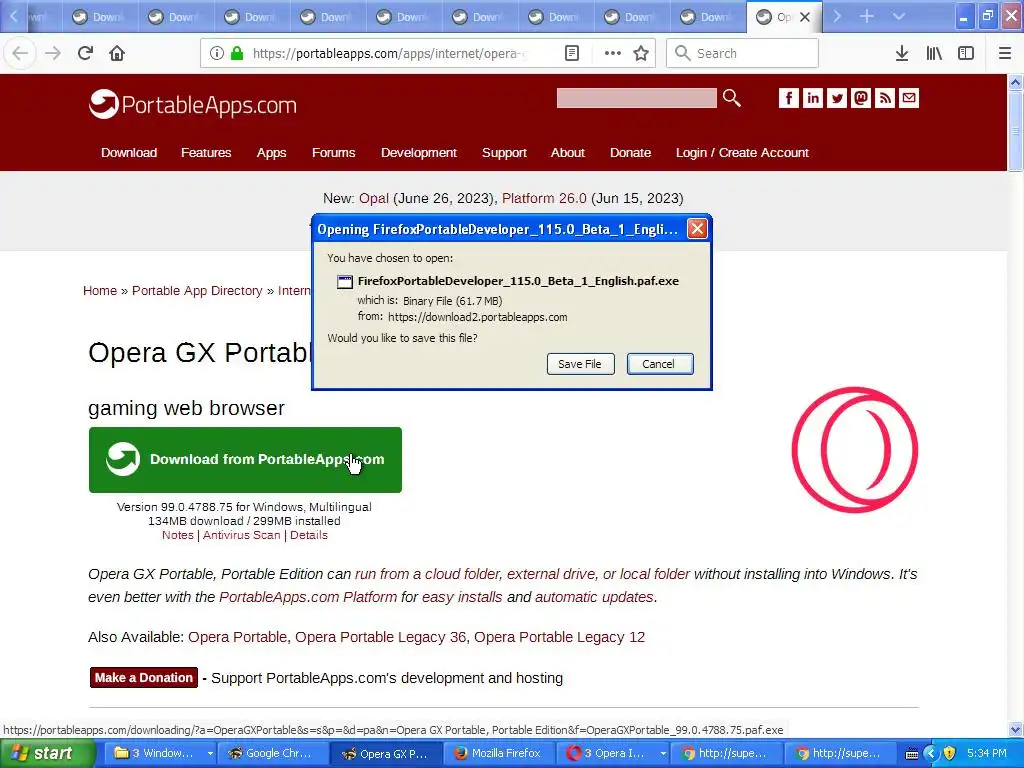This screenshot has width=1024, height=768.
Task: Click the PortableApps.com logo
Action: coord(193,104)
